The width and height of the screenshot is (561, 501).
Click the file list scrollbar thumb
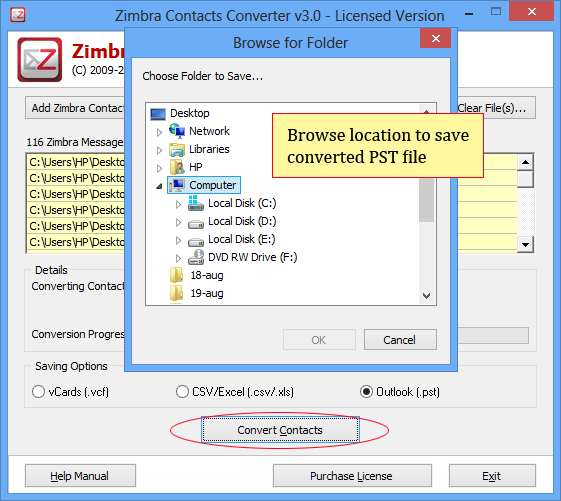pyautogui.click(x=525, y=179)
